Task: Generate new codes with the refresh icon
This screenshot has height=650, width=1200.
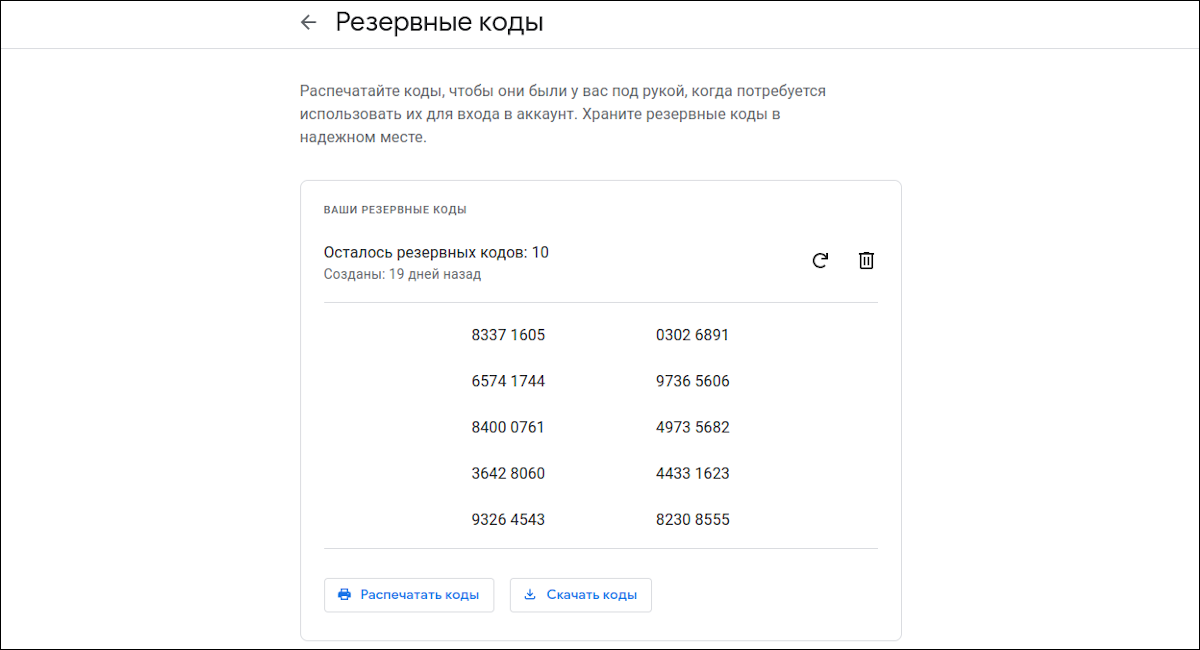Action: point(820,260)
